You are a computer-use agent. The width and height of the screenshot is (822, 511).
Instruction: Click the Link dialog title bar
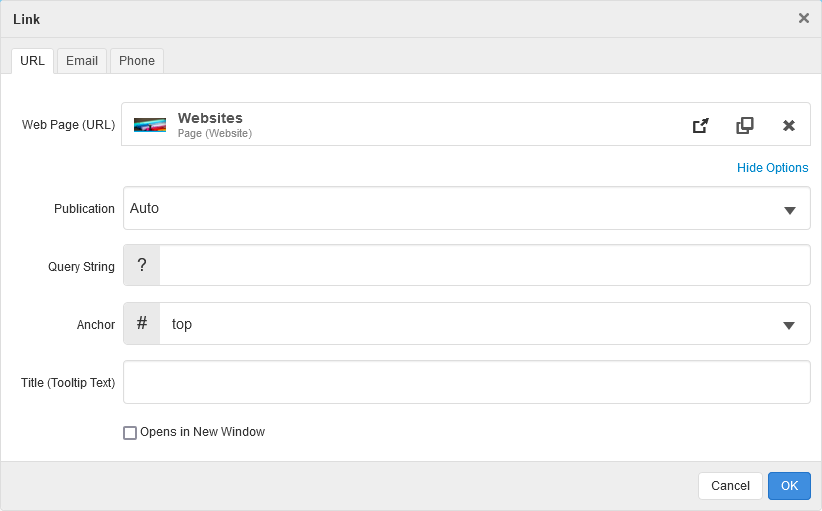click(400, 19)
